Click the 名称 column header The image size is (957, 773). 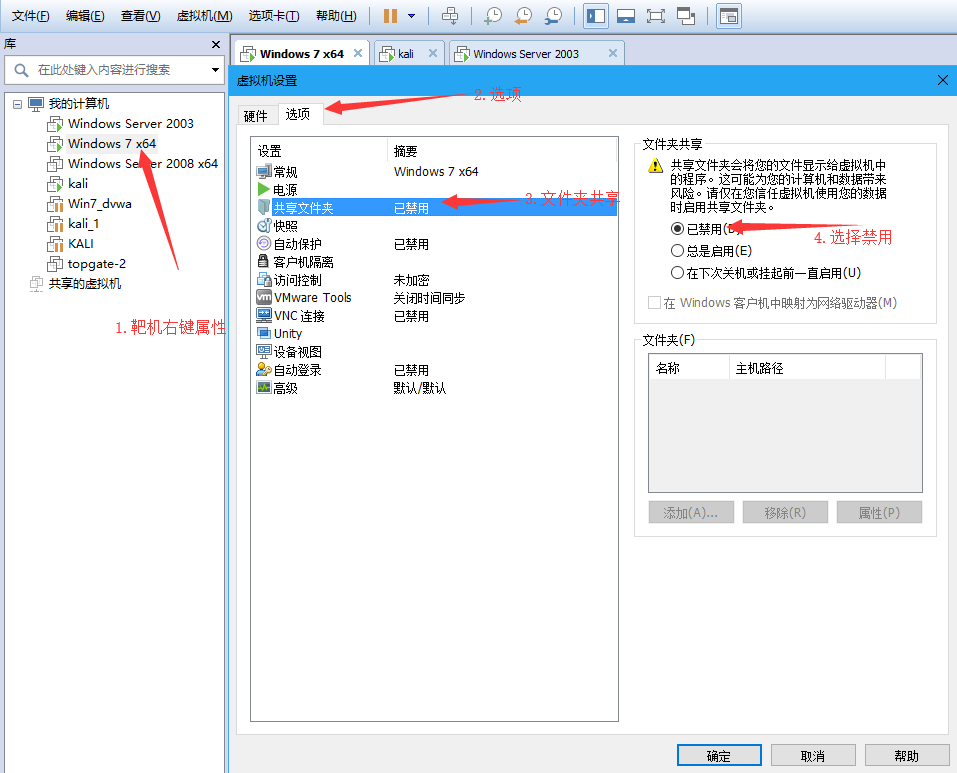tap(689, 368)
